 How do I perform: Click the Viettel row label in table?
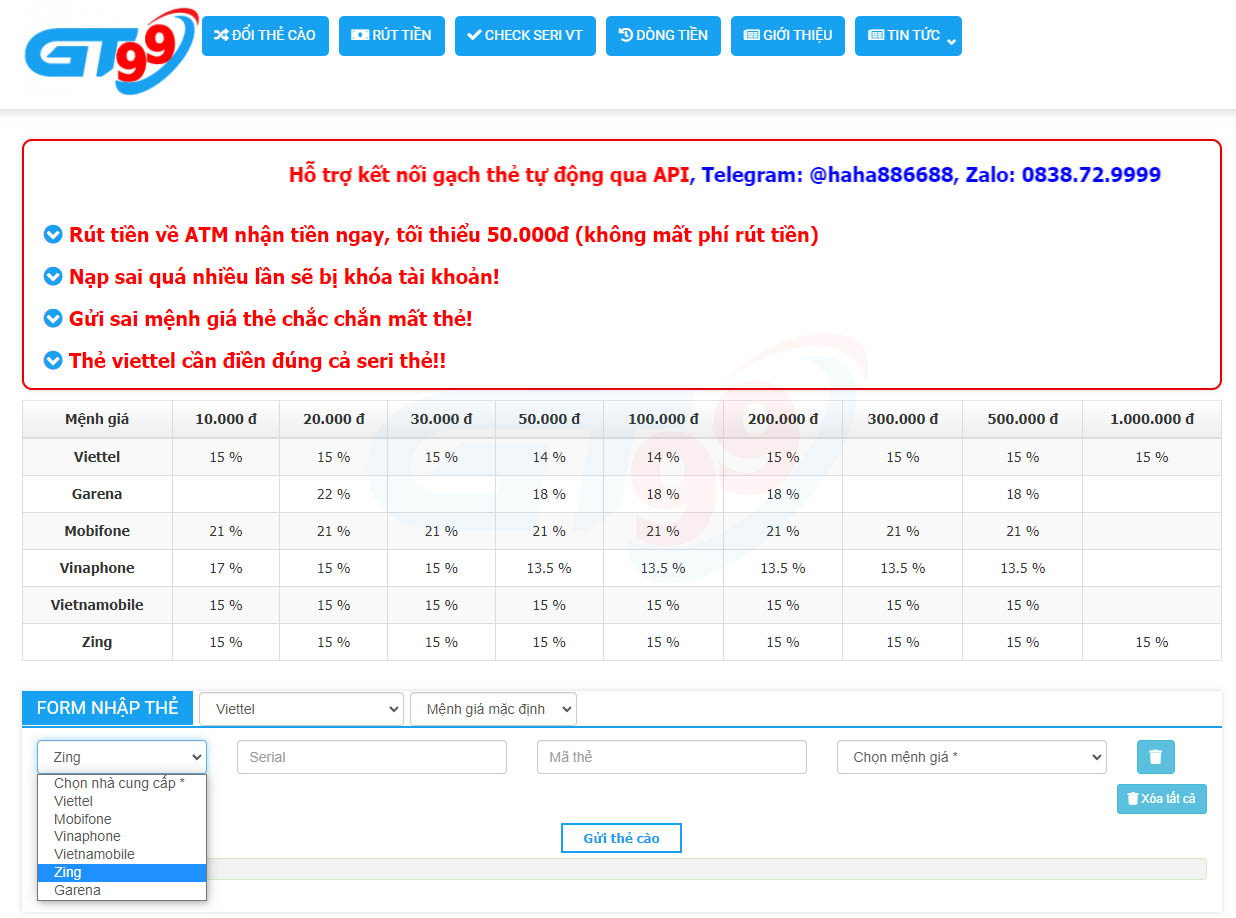(x=97, y=457)
